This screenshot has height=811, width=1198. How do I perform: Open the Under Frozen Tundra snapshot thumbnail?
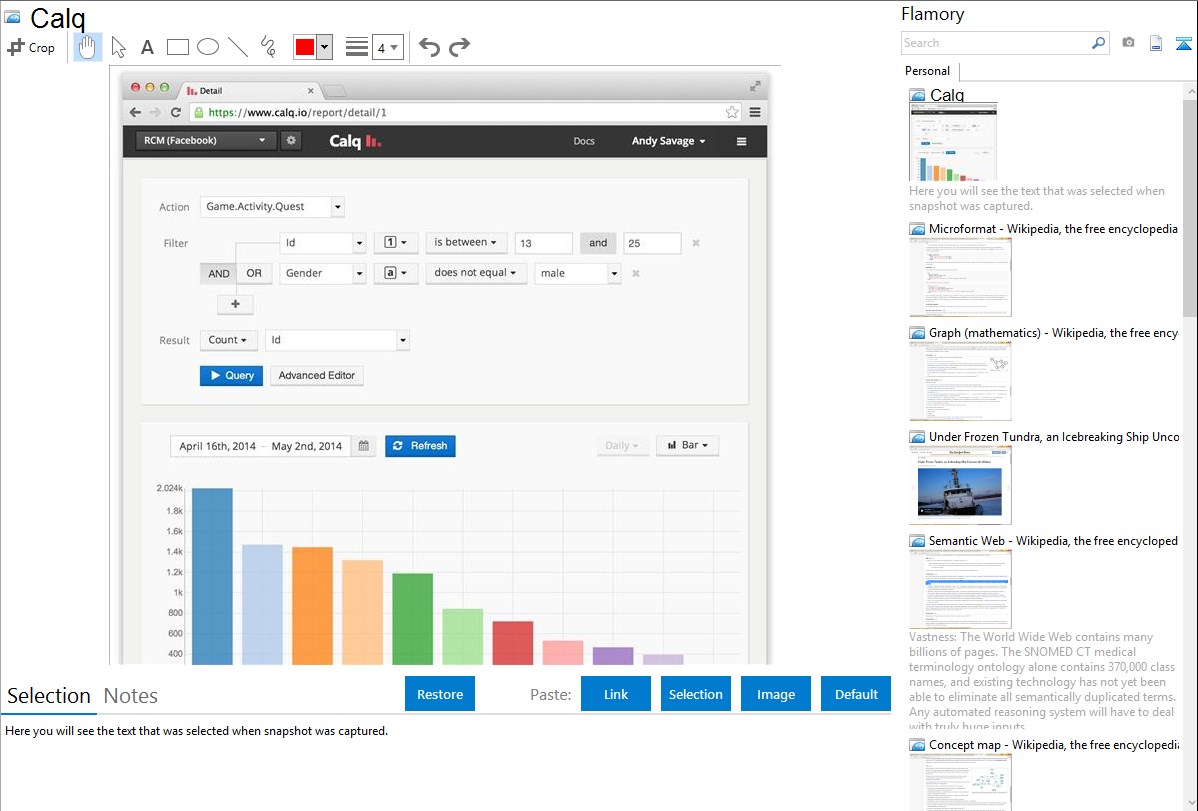[x=960, y=485]
